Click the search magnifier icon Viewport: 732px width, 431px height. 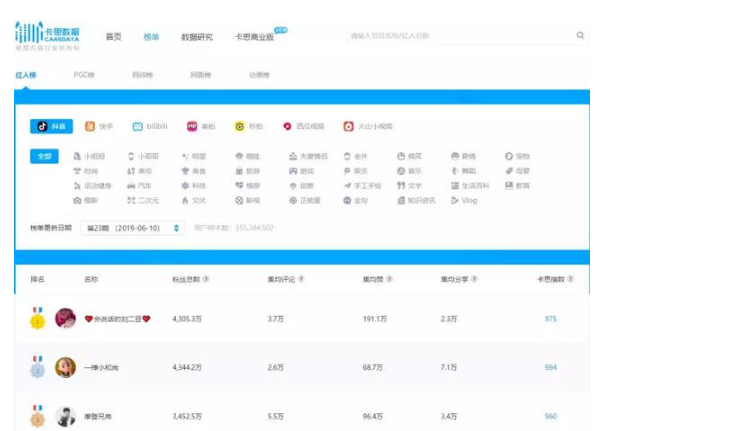pos(580,36)
